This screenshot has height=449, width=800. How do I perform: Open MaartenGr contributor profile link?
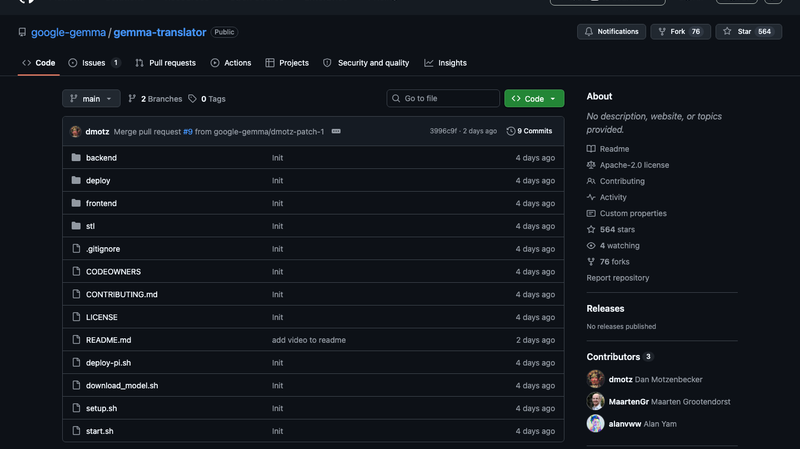[629, 402]
